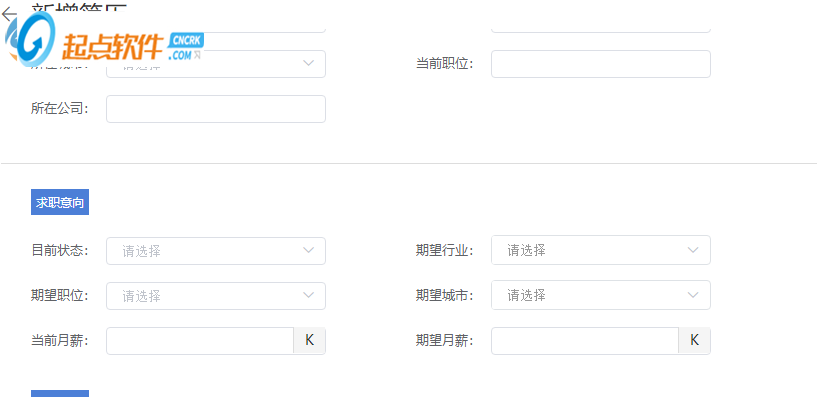
Task: Go back using the left arrow icon
Action: (8, 14)
